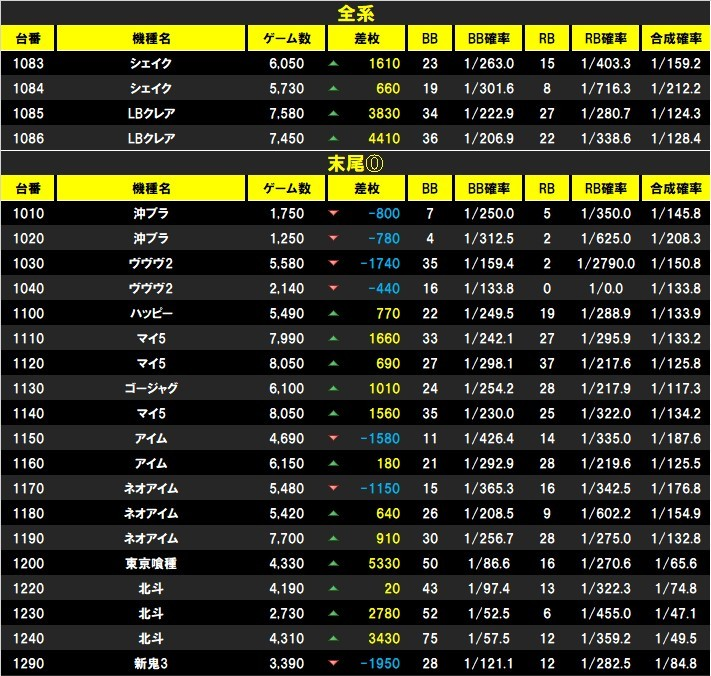
Task: Click the 1/2790.0 RB probability
Action: [x=606, y=263]
